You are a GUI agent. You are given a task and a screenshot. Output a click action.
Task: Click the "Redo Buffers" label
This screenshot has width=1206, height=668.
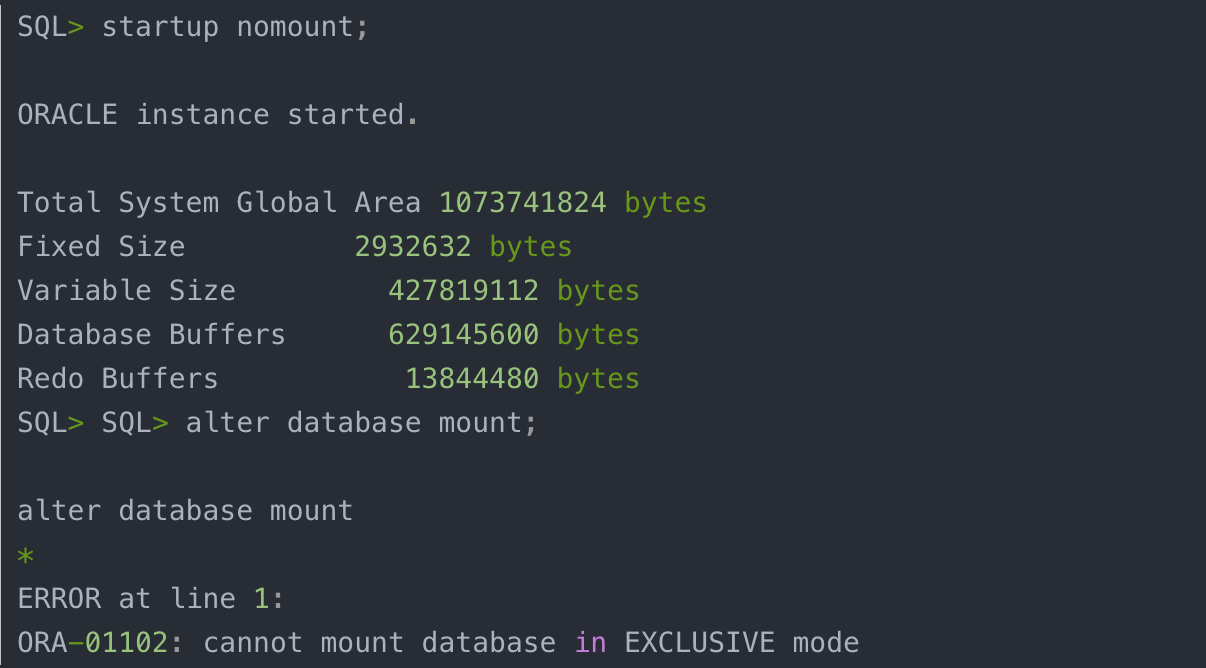(117, 378)
